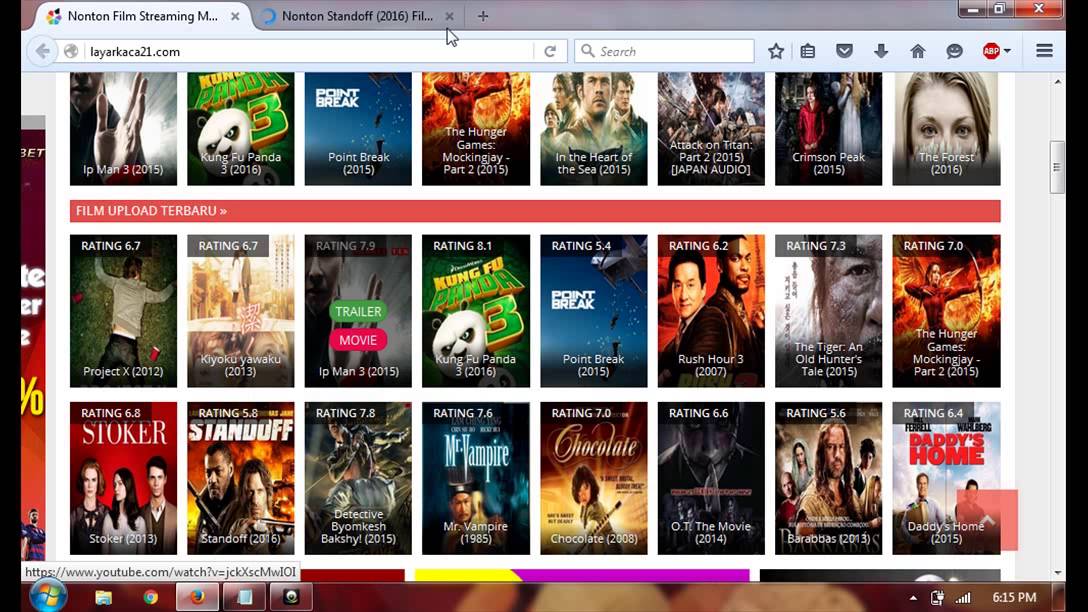Show bookmarks list icon
This screenshot has height=612, width=1088.
point(808,51)
